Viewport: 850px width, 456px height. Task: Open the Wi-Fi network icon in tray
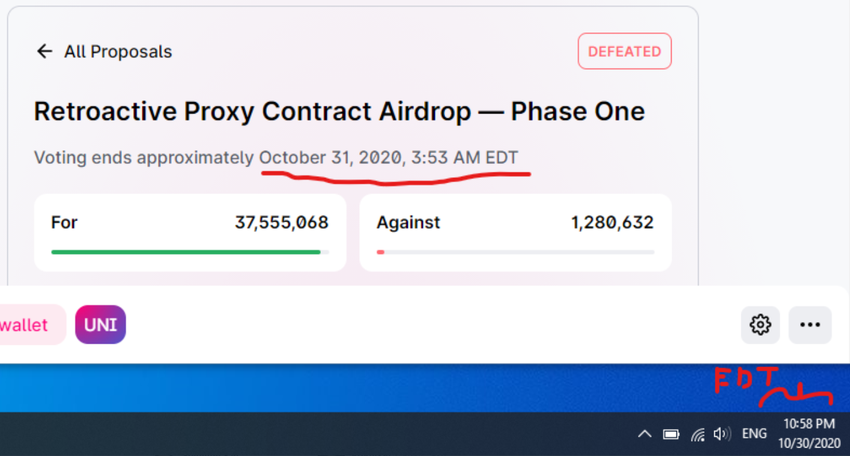[697, 434]
